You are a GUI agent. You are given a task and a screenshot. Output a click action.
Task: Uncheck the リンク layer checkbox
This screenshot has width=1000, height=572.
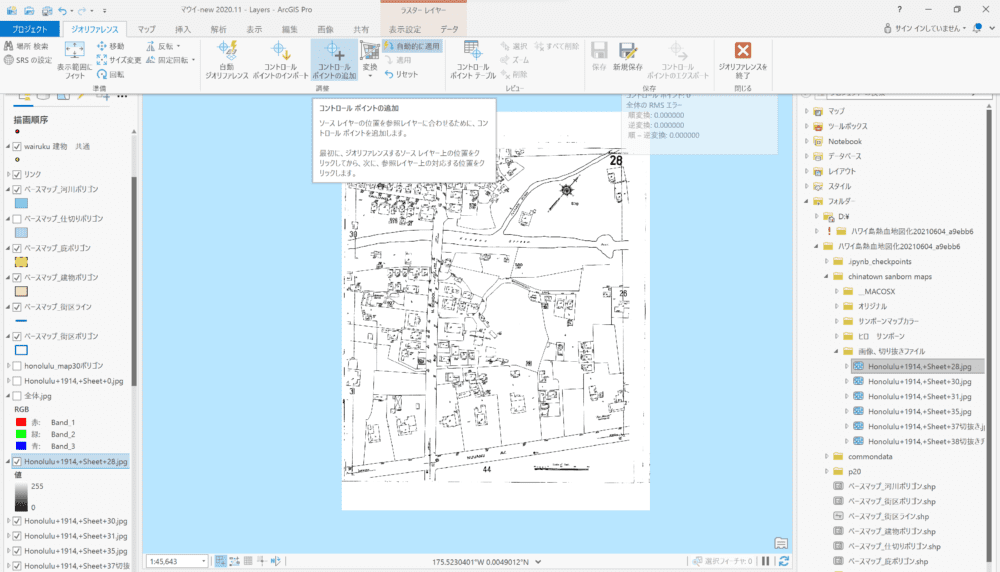17,174
